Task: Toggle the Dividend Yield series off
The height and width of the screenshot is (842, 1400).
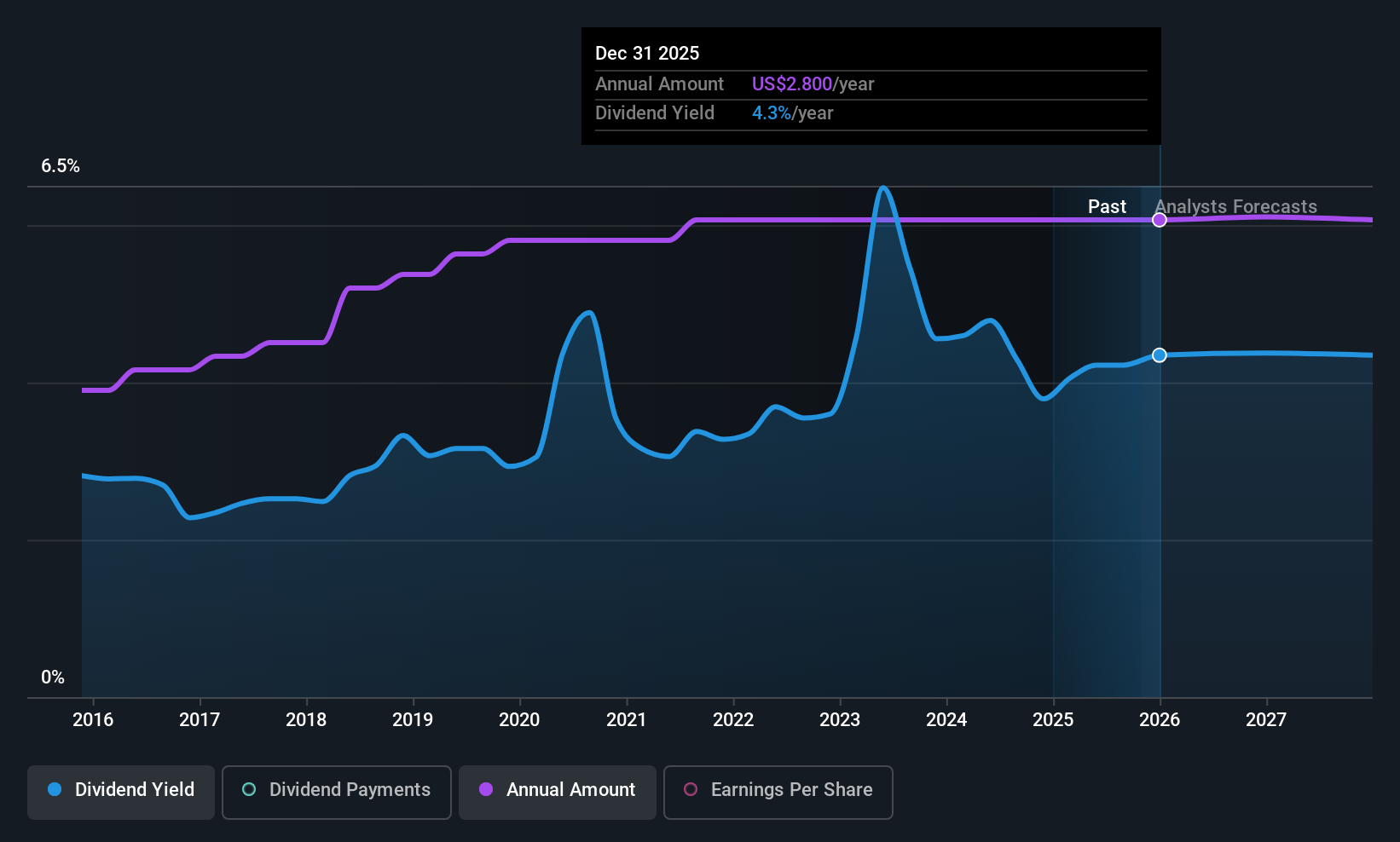Action: point(120,792)
